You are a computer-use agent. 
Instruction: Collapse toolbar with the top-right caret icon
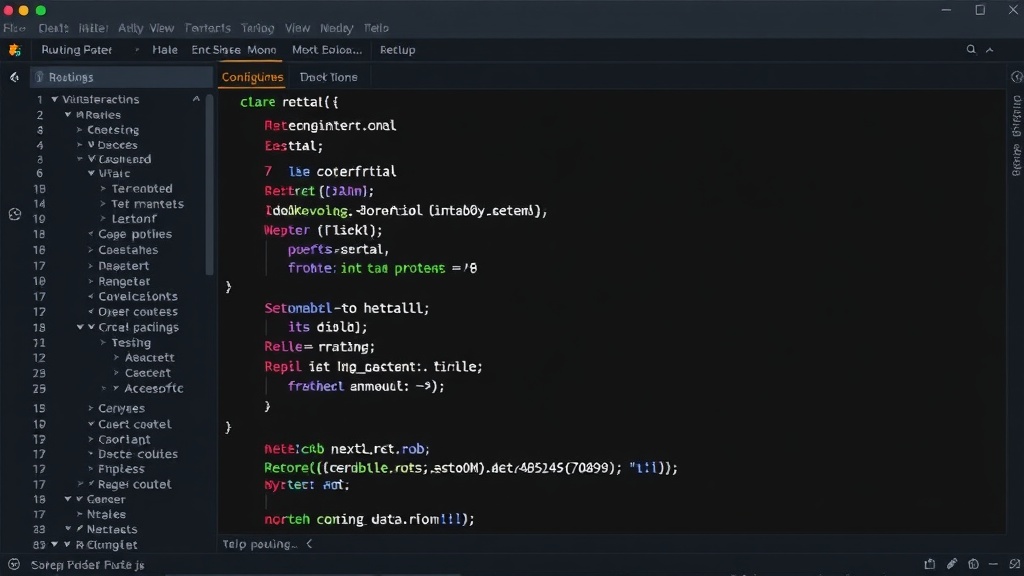[x=990, y=50]
